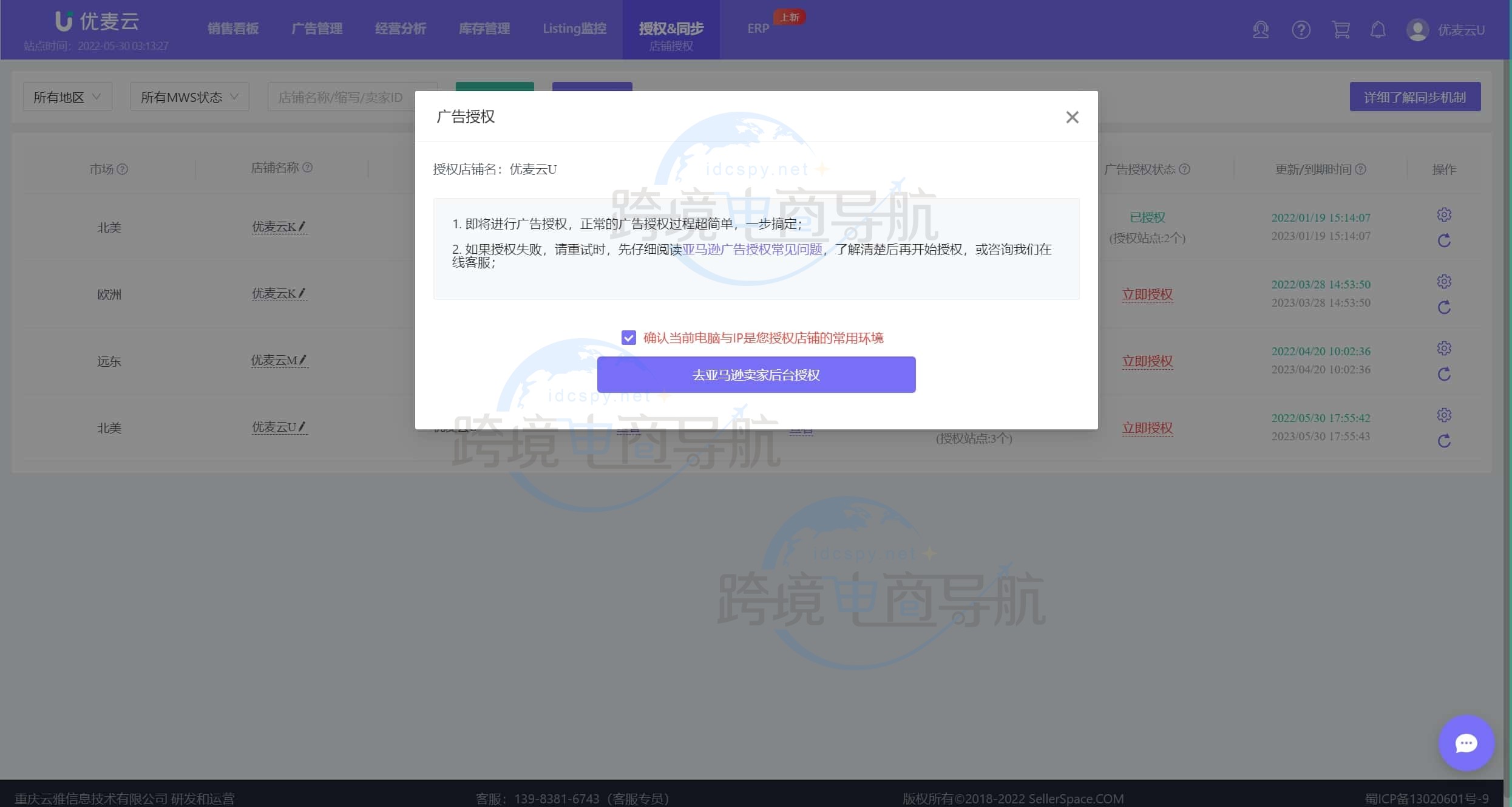Image resolution: width=1512 pixels, height=807 pixels.
Task: Click 去亚马逊卖家后台授权 button
Action: pyautogui.click(x=756, y=375)
